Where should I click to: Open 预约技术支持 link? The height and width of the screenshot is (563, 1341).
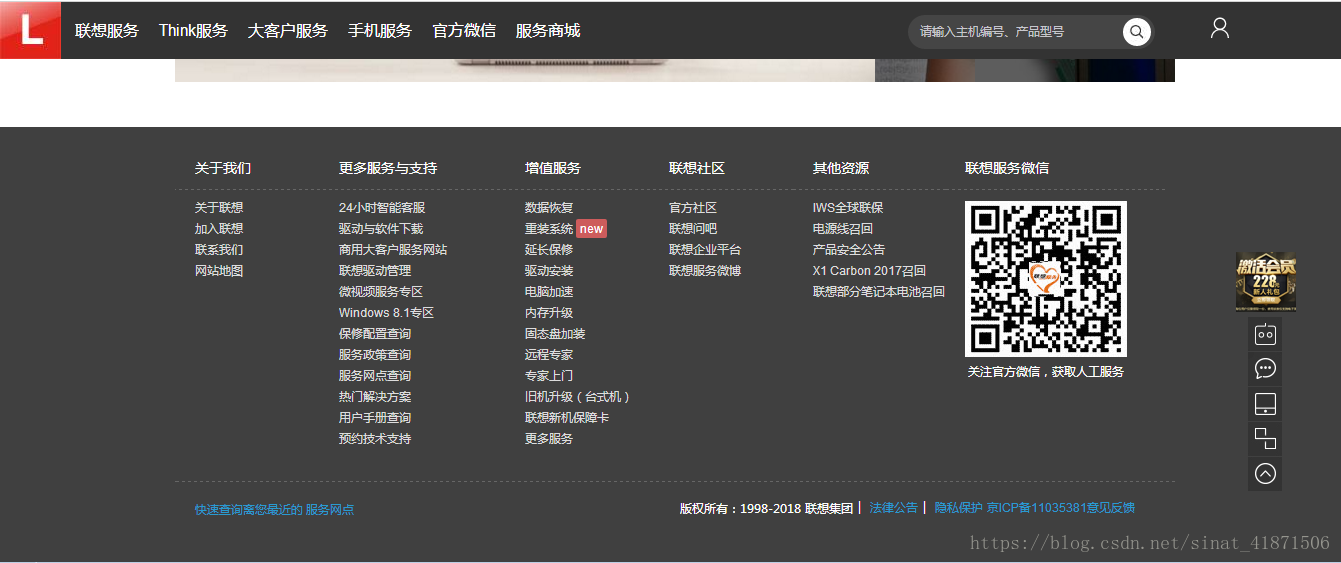tap(375, 439)
